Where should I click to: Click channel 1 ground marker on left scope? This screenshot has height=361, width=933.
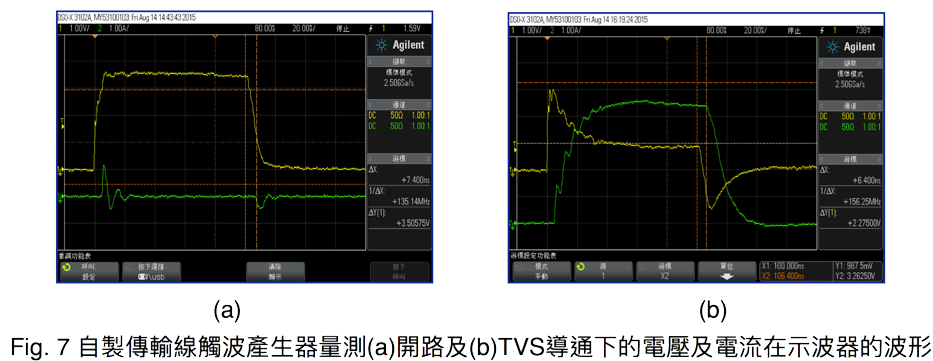click(x=60, y=169)
